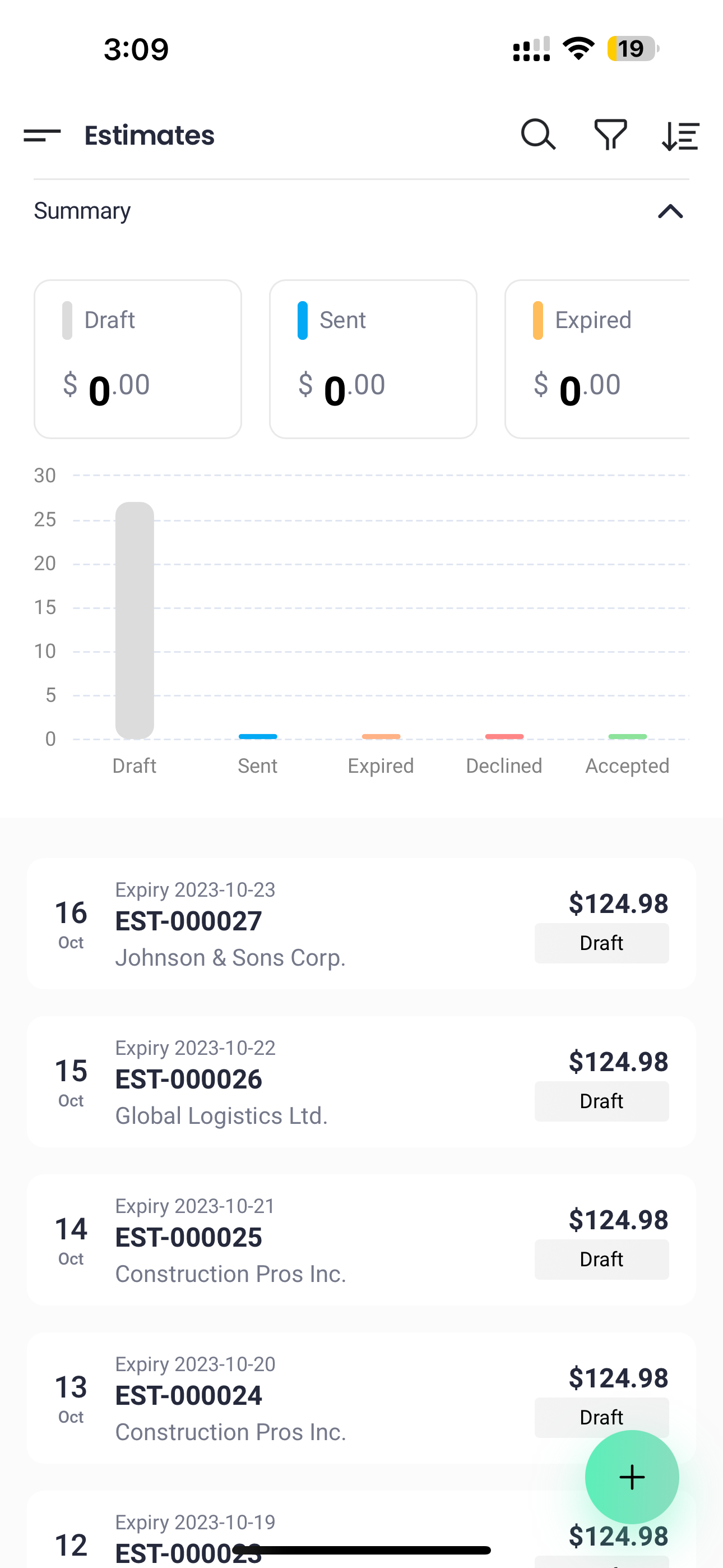Collapse the Summary section chevron

(x=670, y=211)
